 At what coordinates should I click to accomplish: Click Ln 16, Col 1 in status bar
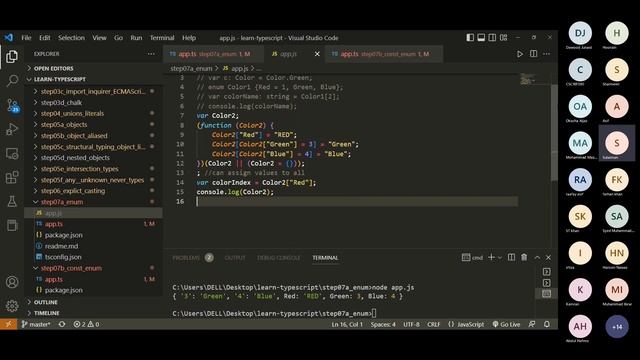(x=347, y=324)
